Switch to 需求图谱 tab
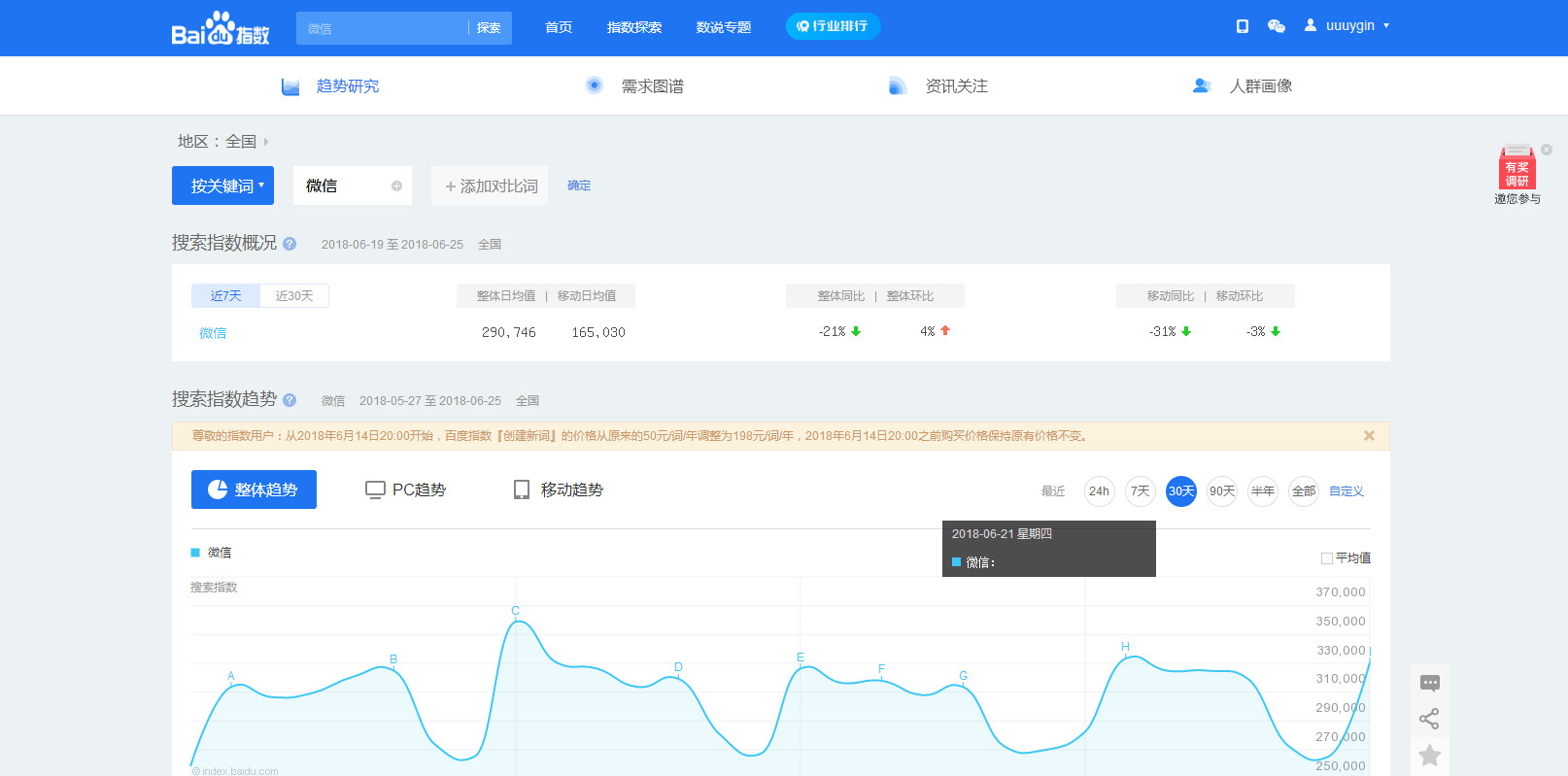Image resolution: width=1568 pixels, height=776 pixels. [653, 86]
